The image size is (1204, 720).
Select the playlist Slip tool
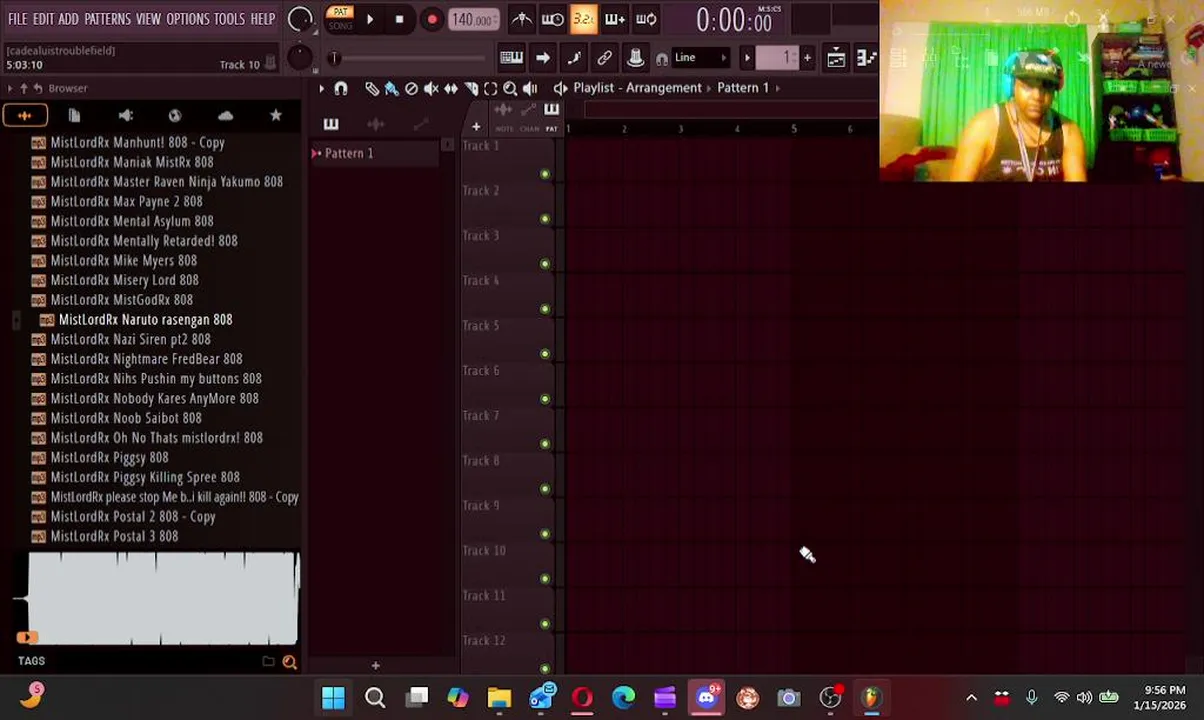coord(451,88)
